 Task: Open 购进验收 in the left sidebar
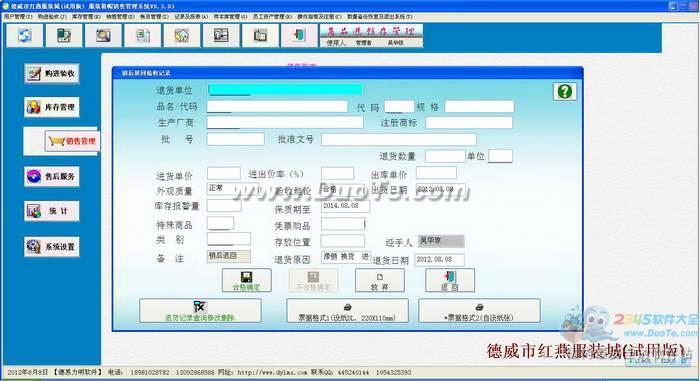(52, 73)
